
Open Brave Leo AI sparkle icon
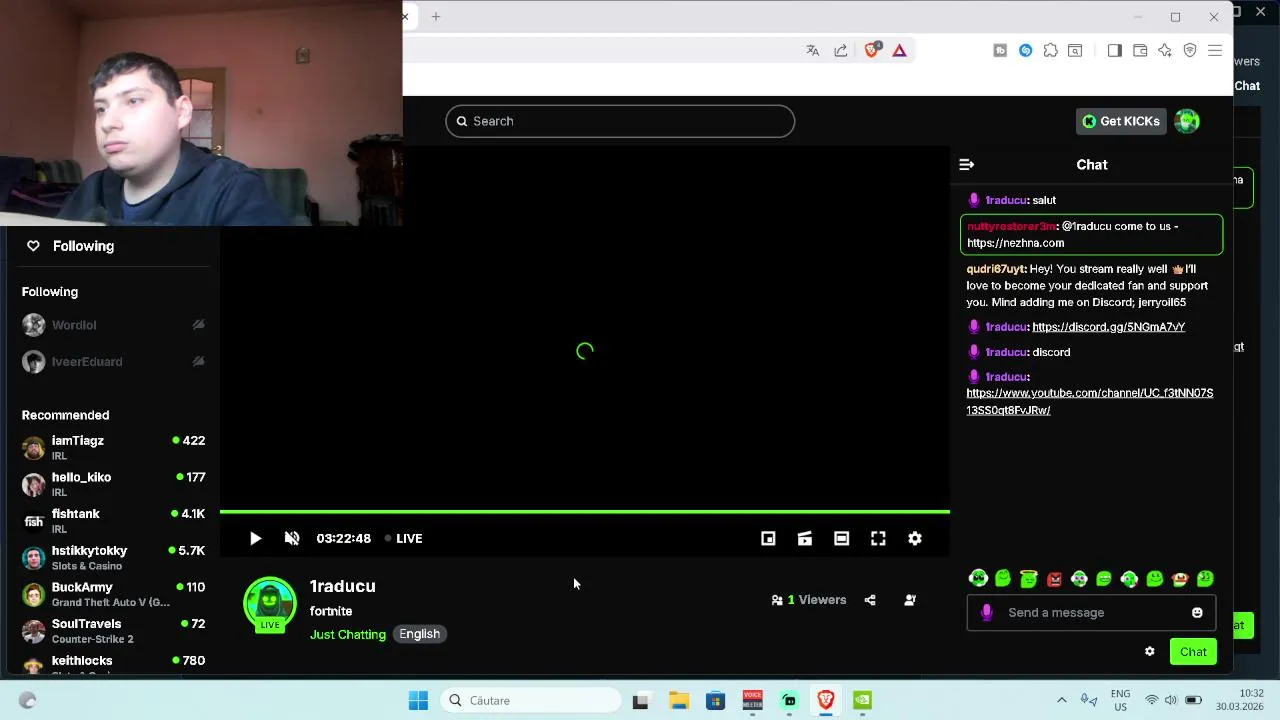point(1165,50)
